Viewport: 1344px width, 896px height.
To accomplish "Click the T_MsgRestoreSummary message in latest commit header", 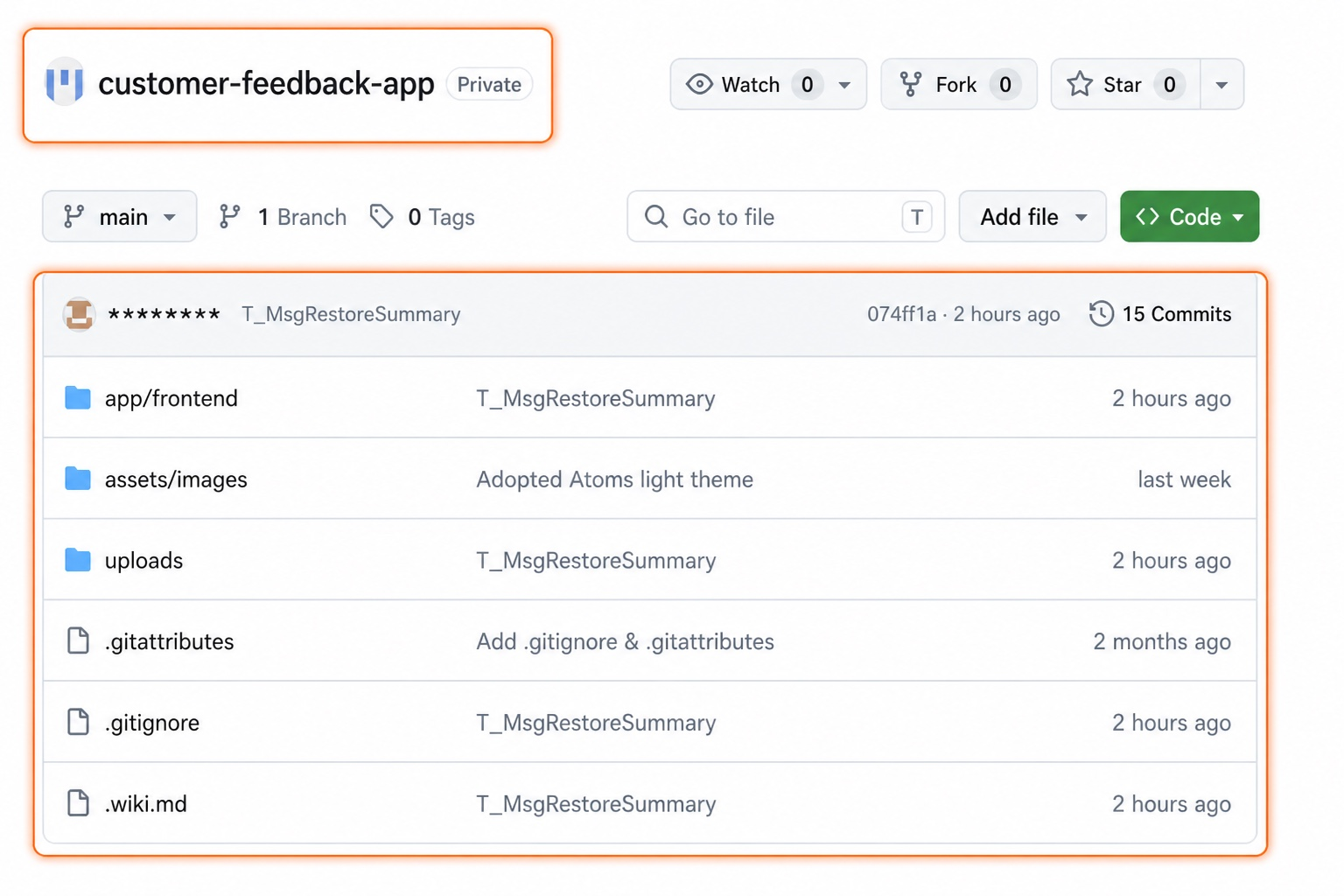I will click(351, 314).
